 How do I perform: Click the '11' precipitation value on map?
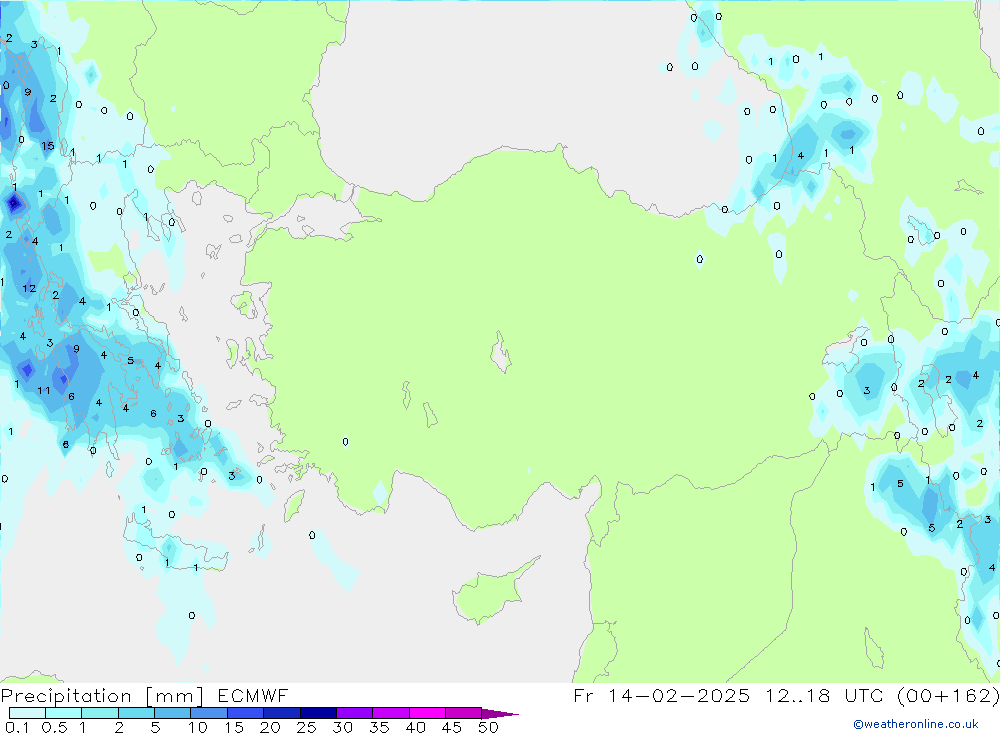tap(43, 390)
